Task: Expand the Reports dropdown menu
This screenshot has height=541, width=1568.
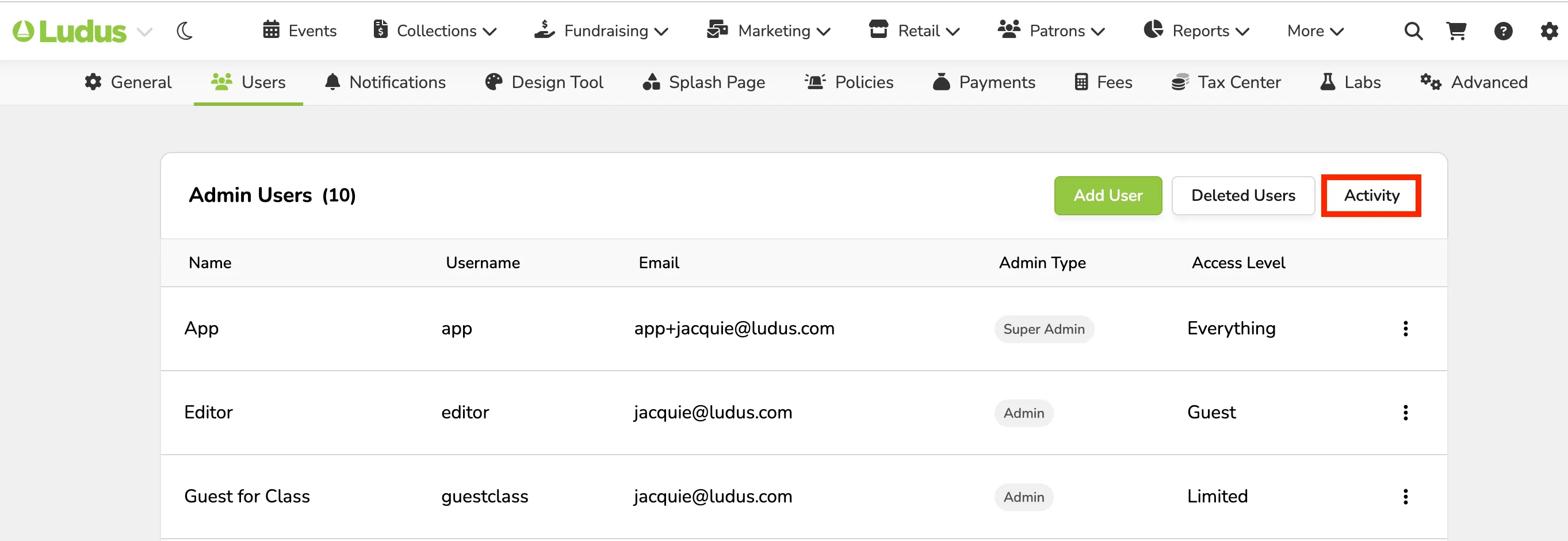Action: point(1196,31)
